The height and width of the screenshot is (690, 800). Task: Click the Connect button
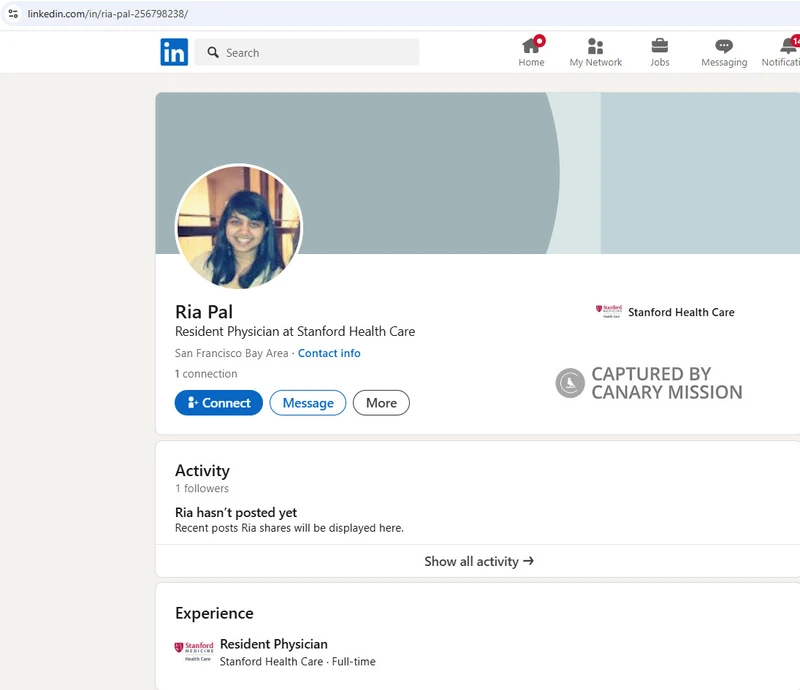tap(218, 403)
